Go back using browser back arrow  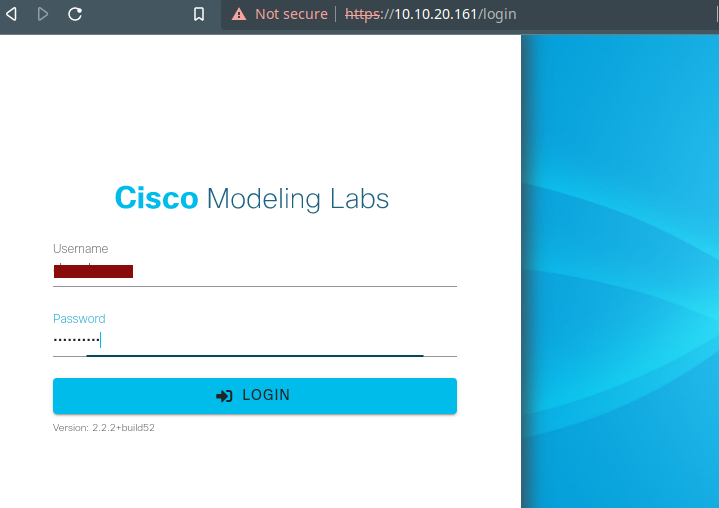coord(11,14)
